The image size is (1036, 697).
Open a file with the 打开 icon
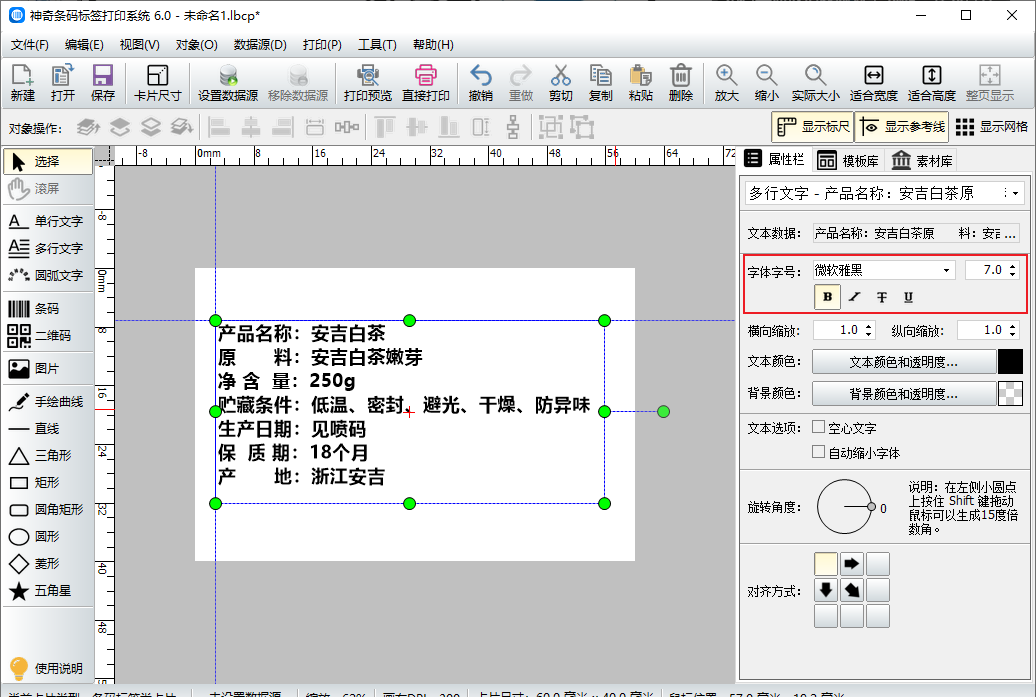click(x=63, y=83)
